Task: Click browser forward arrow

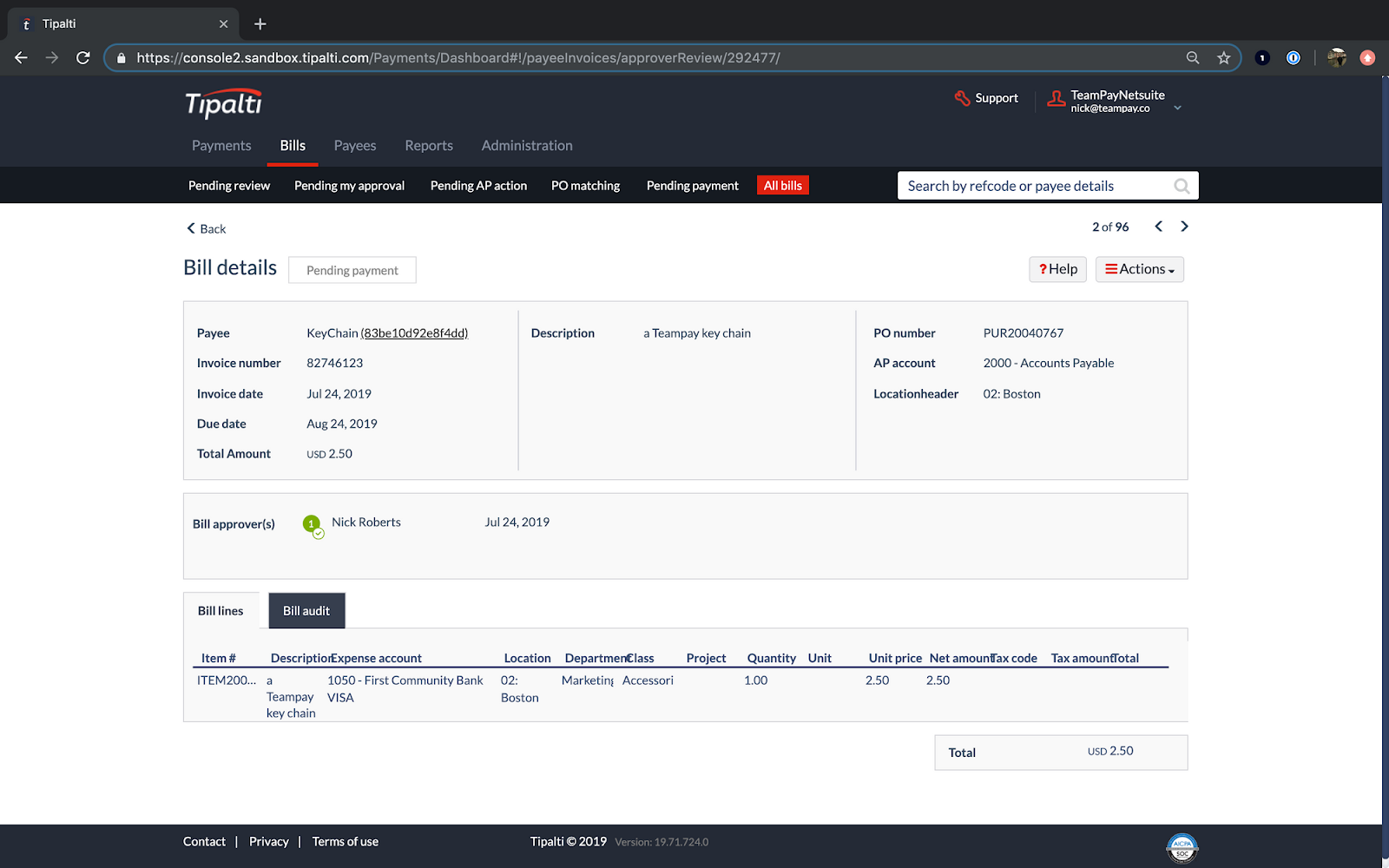Action: (52, 57)
